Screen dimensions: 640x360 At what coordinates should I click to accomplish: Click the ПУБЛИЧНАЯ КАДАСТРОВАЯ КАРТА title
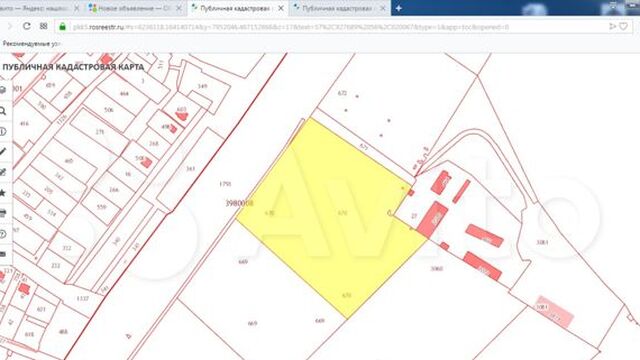tap(73, 67)
